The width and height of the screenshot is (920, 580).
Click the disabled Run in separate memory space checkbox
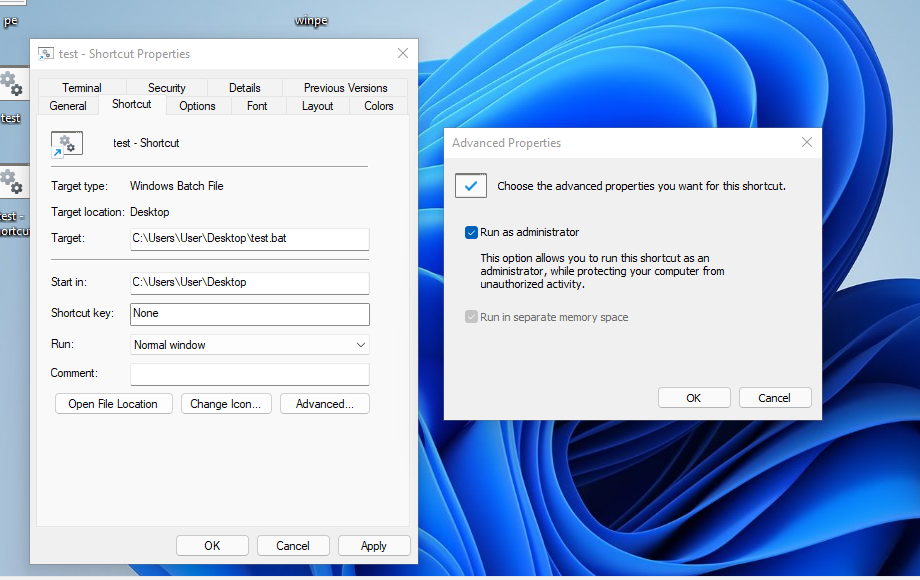pos(471,317)
